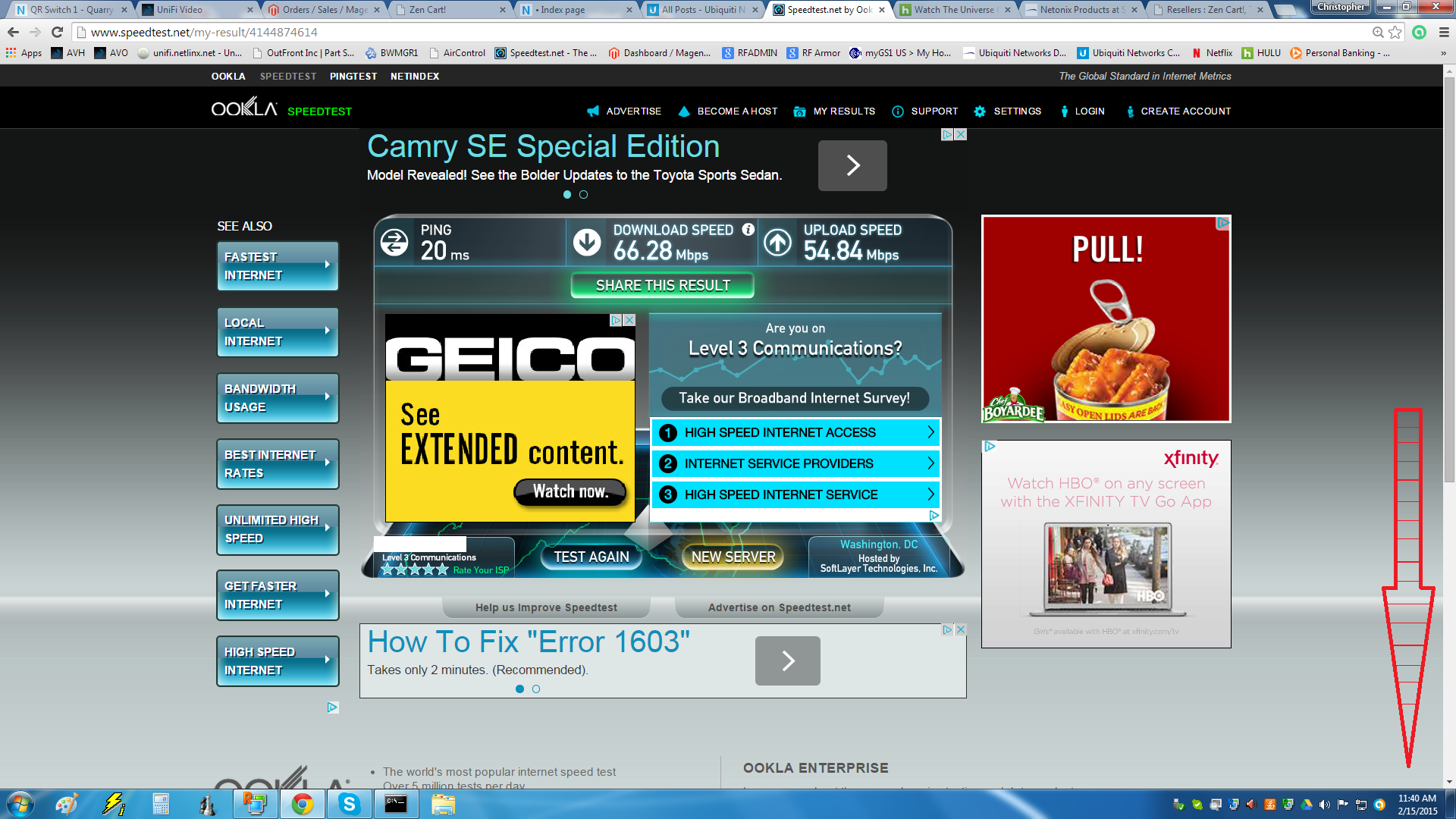Open the PINGTEST top nav item
The height and width of the screenshot is (819, 1456).
click(x=353, y=77)
